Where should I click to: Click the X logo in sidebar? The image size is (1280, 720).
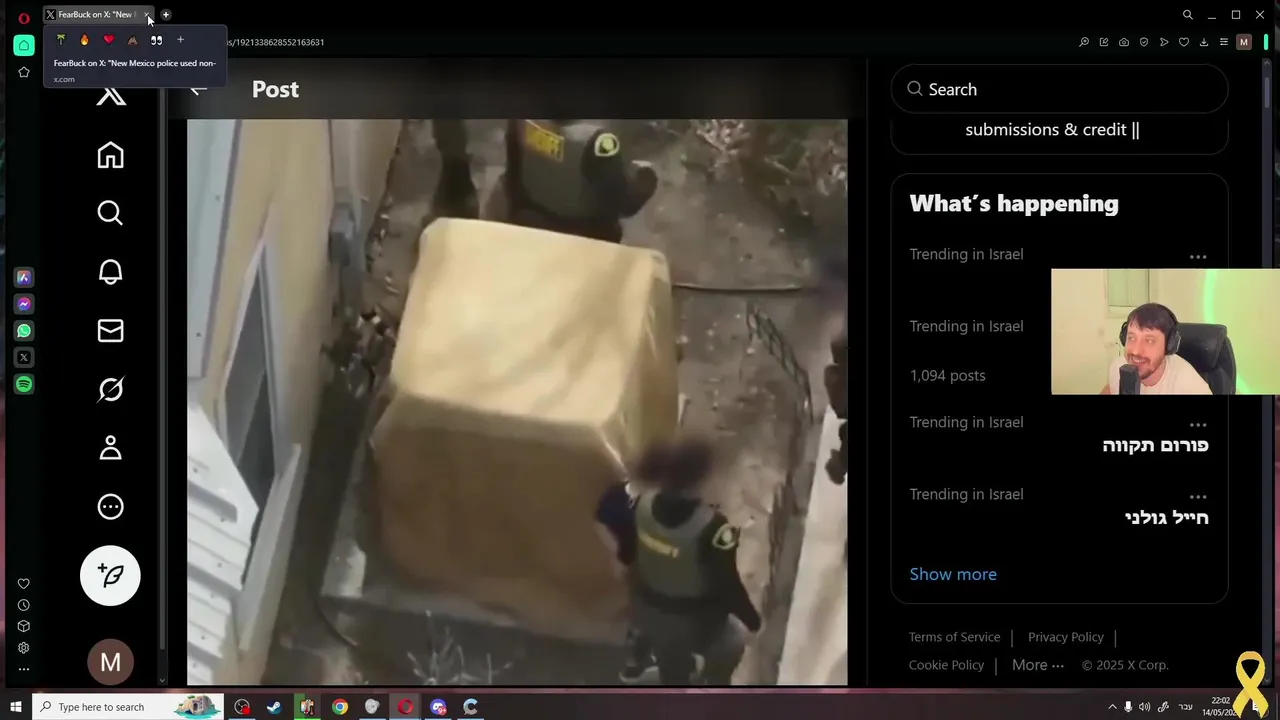pos(110,96)
